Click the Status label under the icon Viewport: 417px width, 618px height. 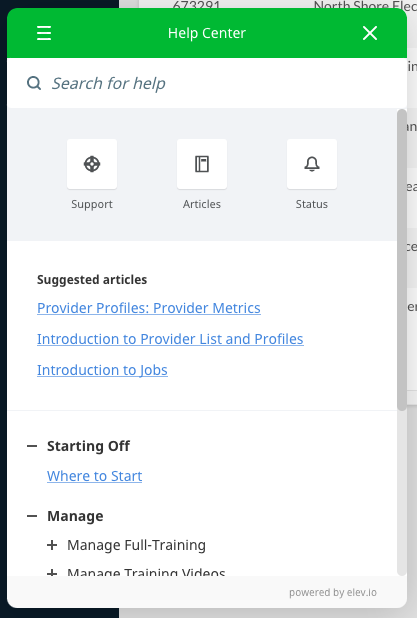(312, 204)
